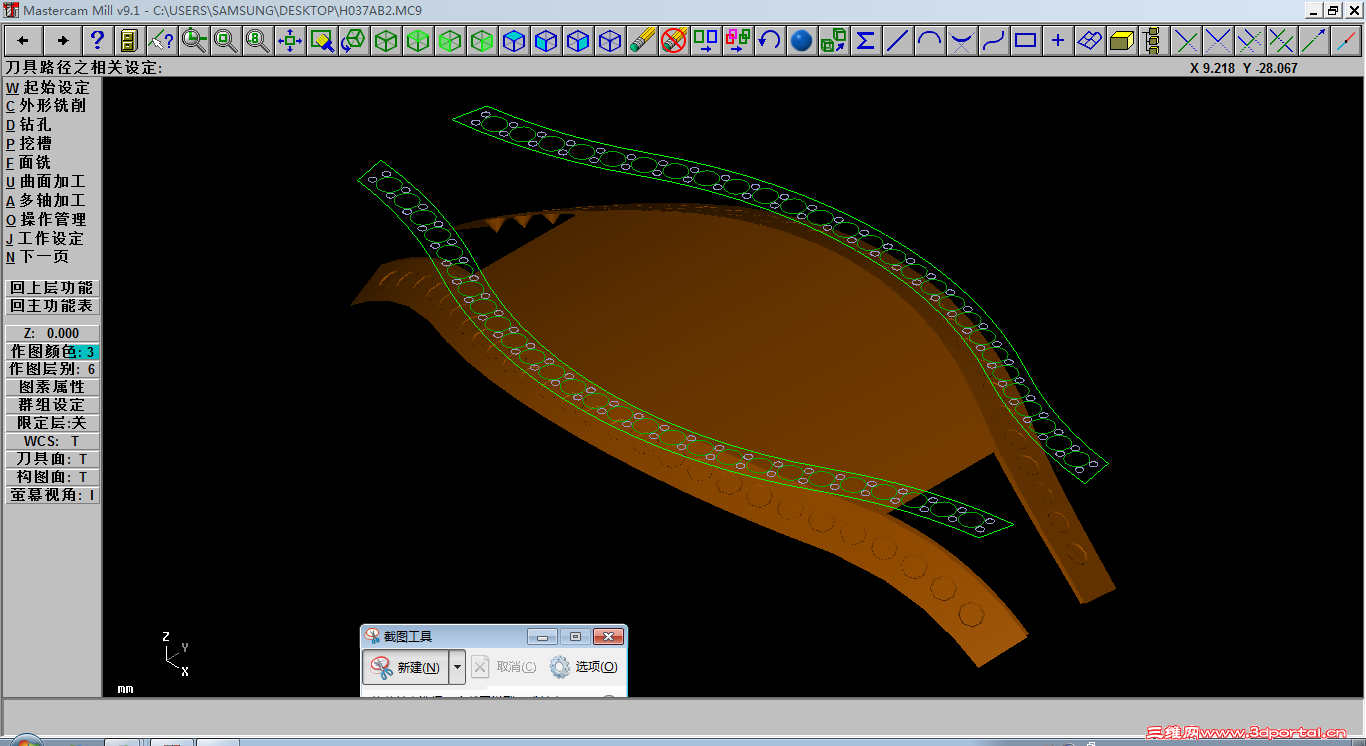The height and width of the screenshot is (746, 1366).
Task: Click the Windows Start orb
Action: click(24, 741)
